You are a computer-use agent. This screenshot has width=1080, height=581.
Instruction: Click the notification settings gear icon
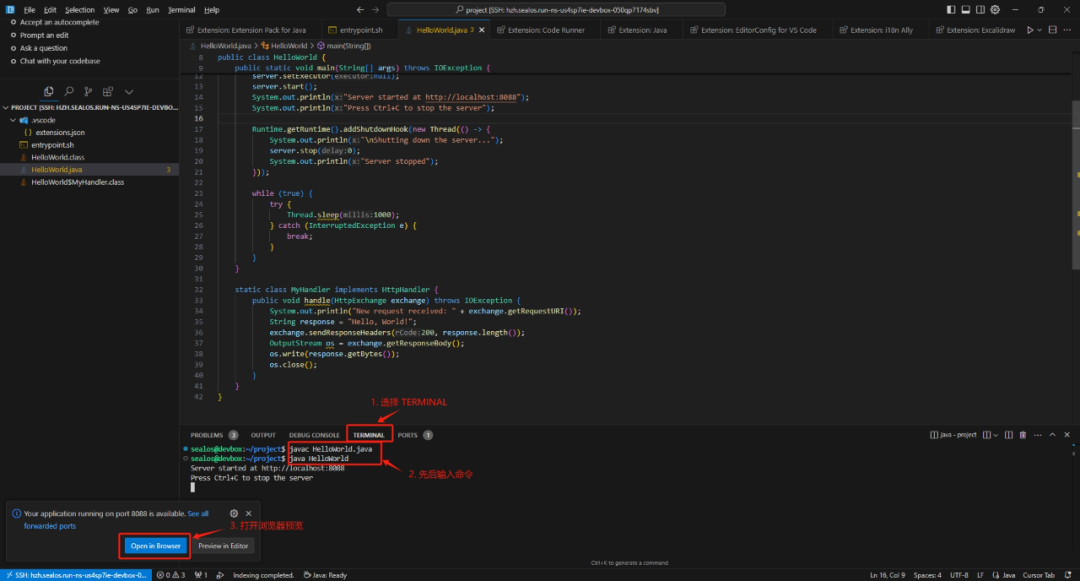pyautogui.click(x=233, y=513)
